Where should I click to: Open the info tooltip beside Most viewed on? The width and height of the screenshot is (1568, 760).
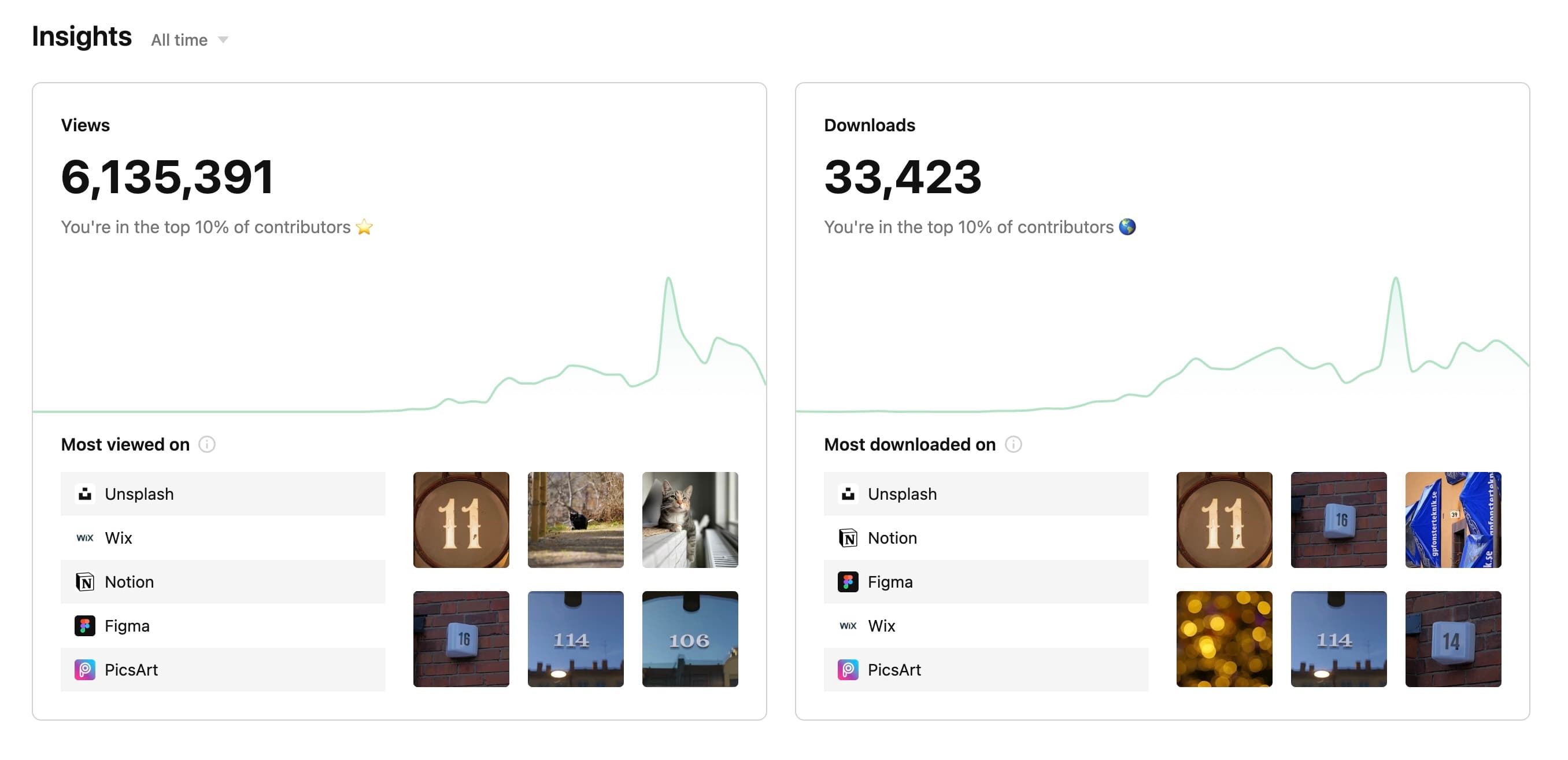pos(208,444)
